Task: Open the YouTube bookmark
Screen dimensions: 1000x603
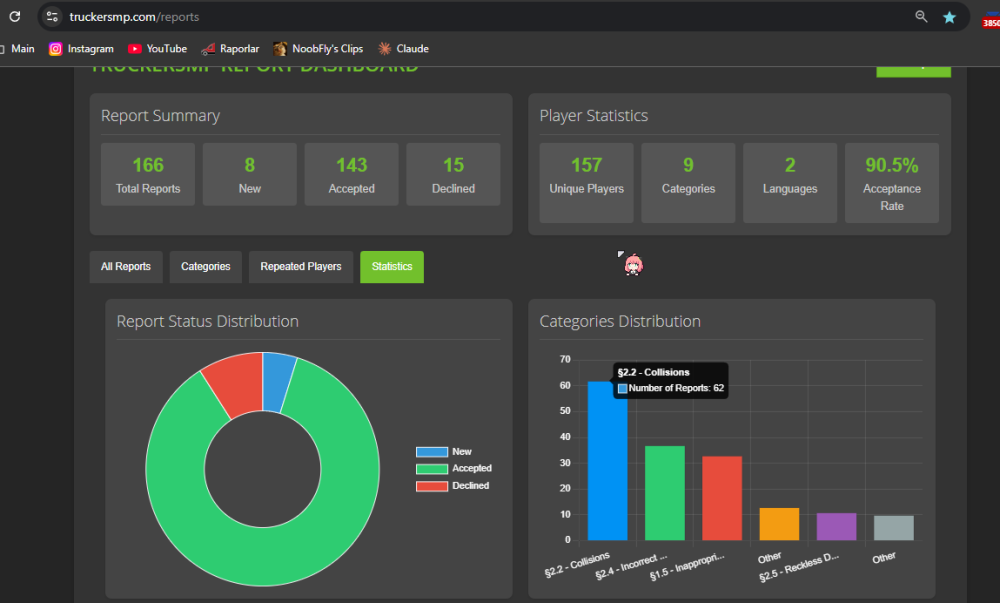Action: coord(157,48)
